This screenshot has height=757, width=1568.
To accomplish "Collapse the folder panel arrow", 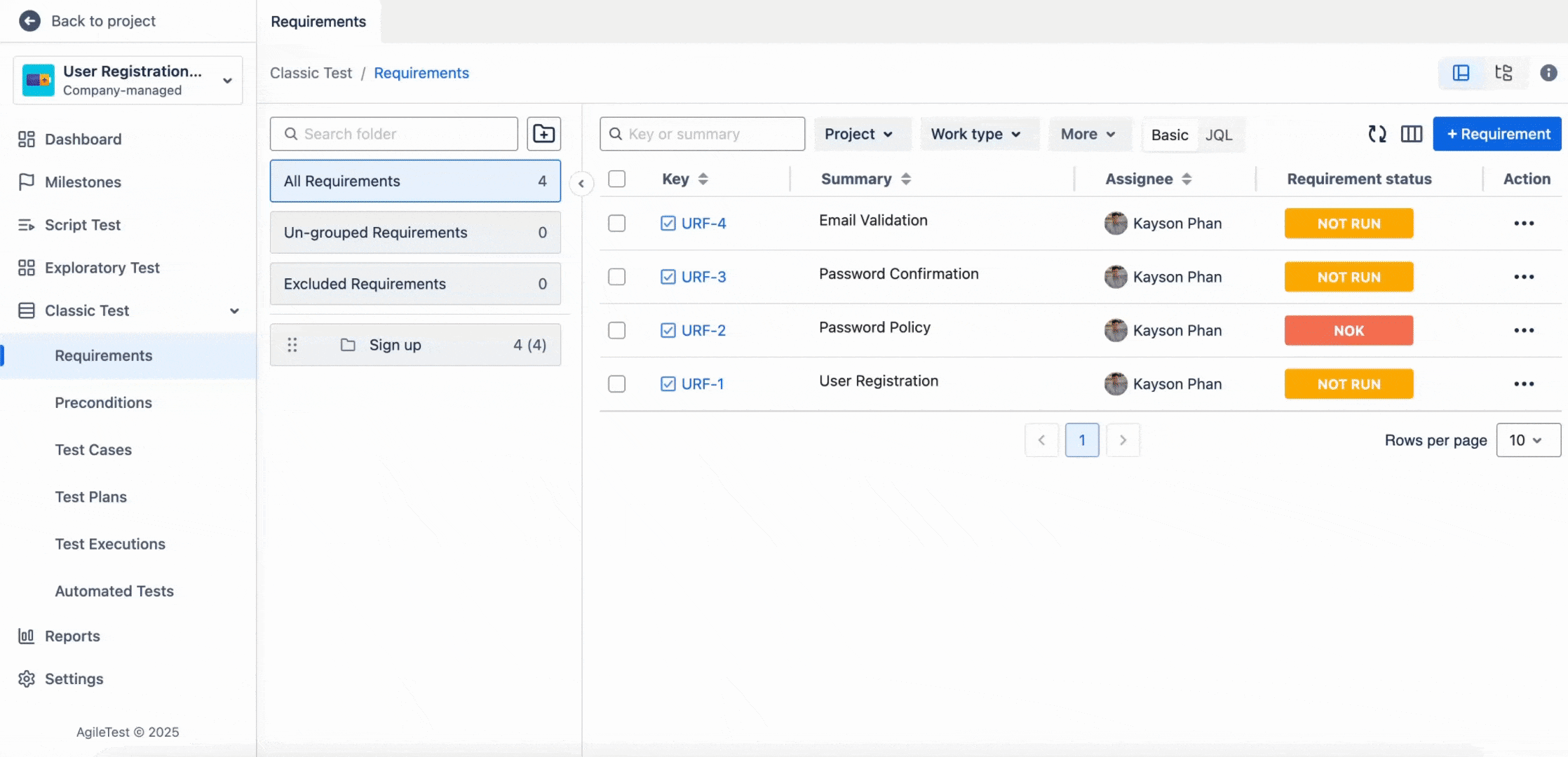I will 581,184.
